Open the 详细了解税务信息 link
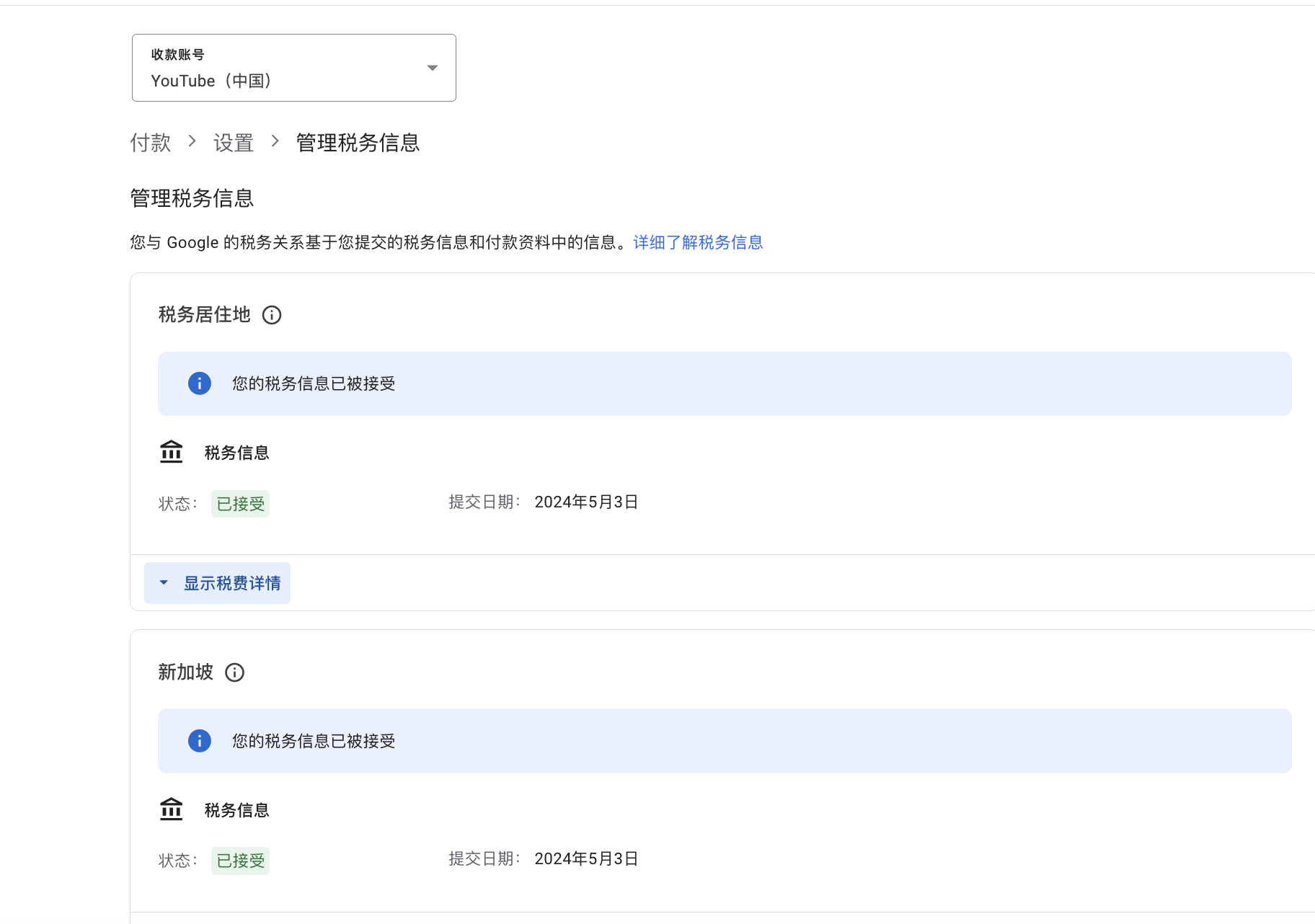 (698, 242)
